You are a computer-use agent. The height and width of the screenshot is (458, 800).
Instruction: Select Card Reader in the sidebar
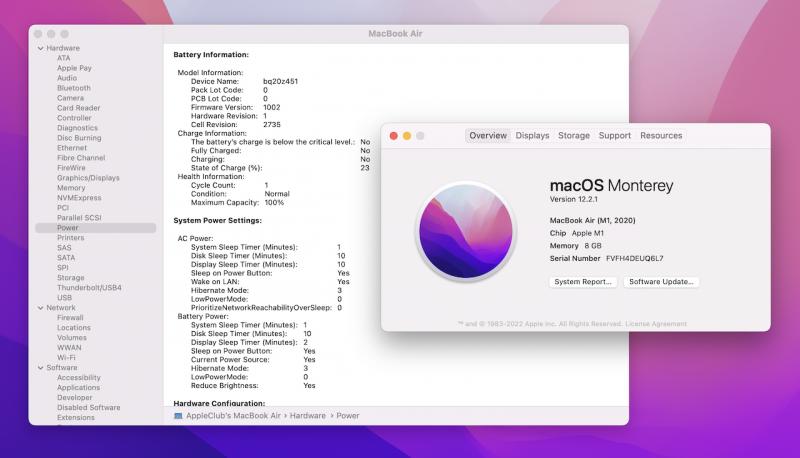click(79, 108)
